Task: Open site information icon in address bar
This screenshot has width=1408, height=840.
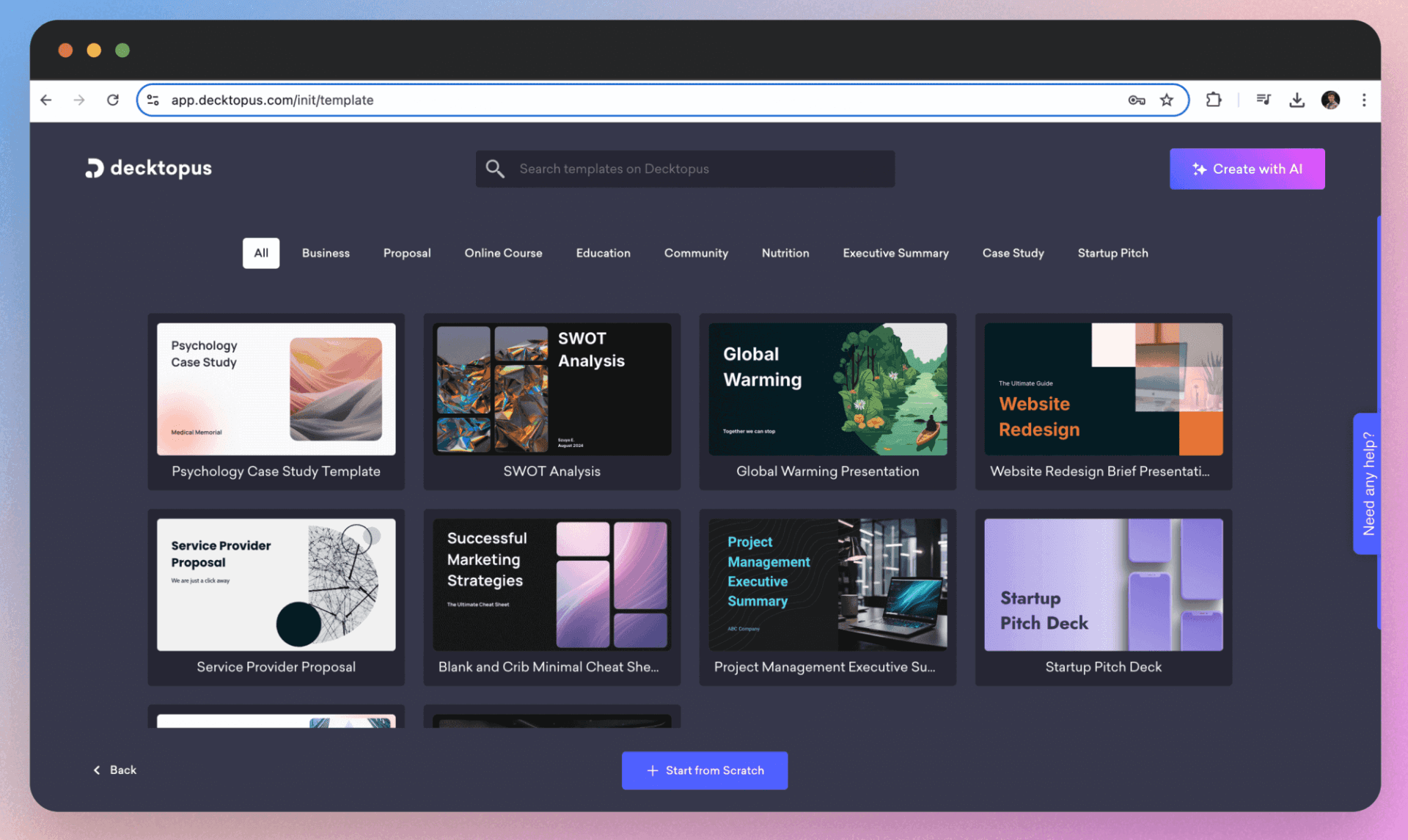Action: click(x=153, y=100)
